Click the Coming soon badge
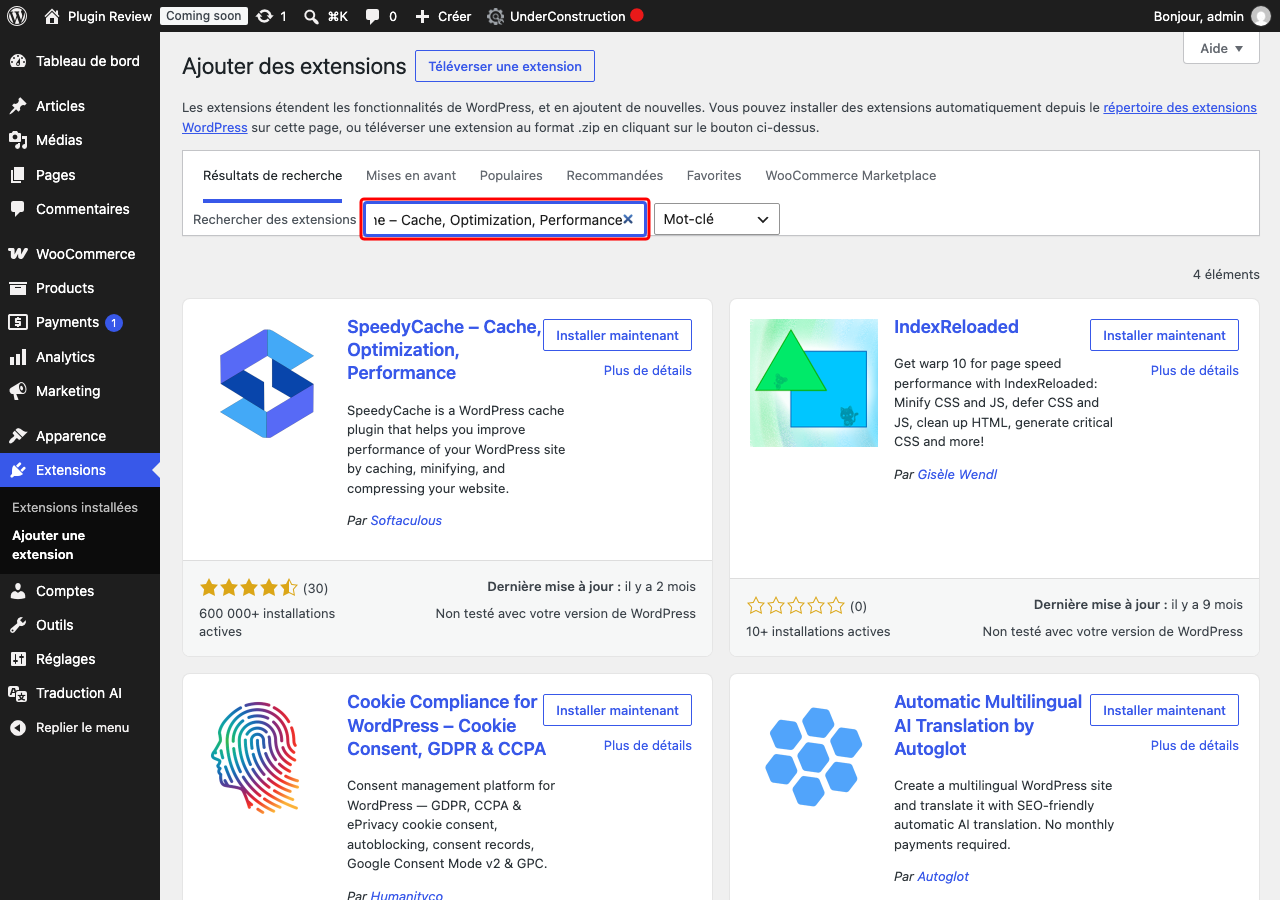The image size is (1280, 900). tap(204, 16)
